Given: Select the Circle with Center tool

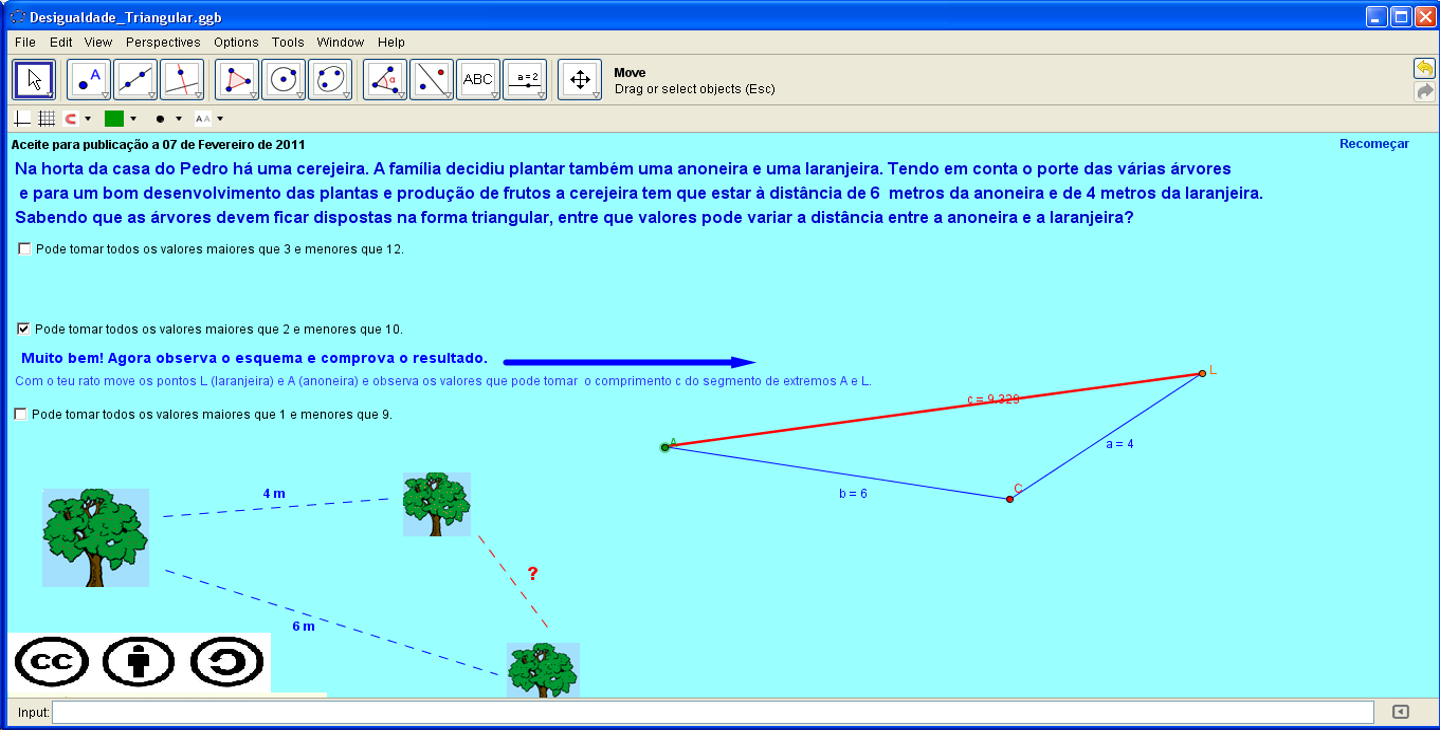Looking at the screenshot, I should pyautogui.click(x=283, y=80).
